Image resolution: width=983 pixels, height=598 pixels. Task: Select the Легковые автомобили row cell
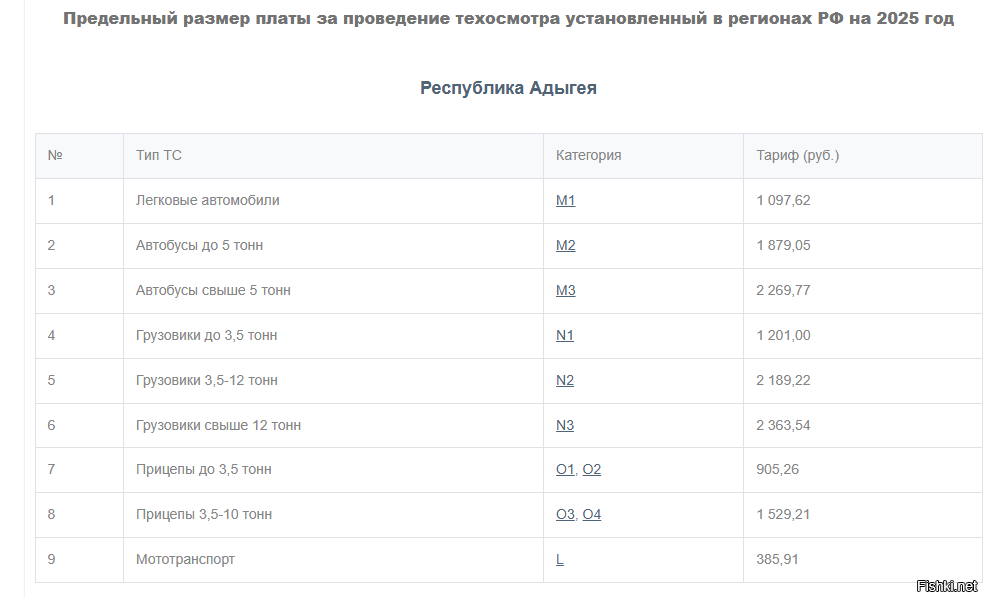[334, 201]
